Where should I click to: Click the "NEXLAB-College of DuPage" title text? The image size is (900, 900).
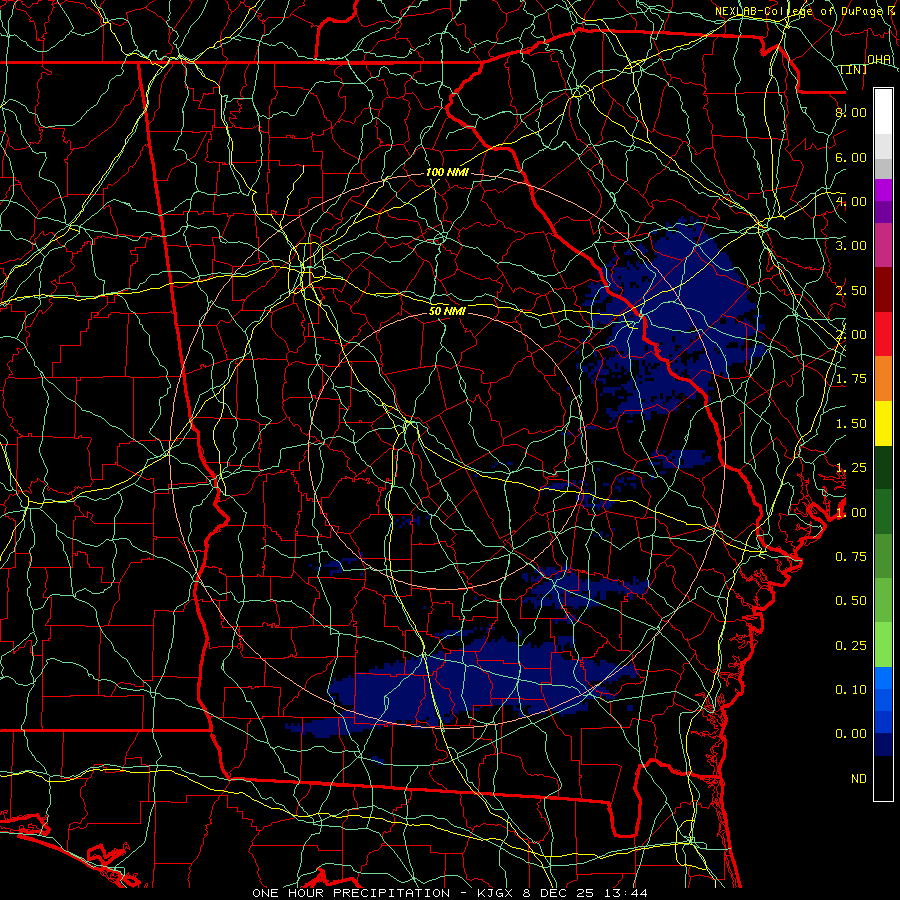[x=798, y=11]
